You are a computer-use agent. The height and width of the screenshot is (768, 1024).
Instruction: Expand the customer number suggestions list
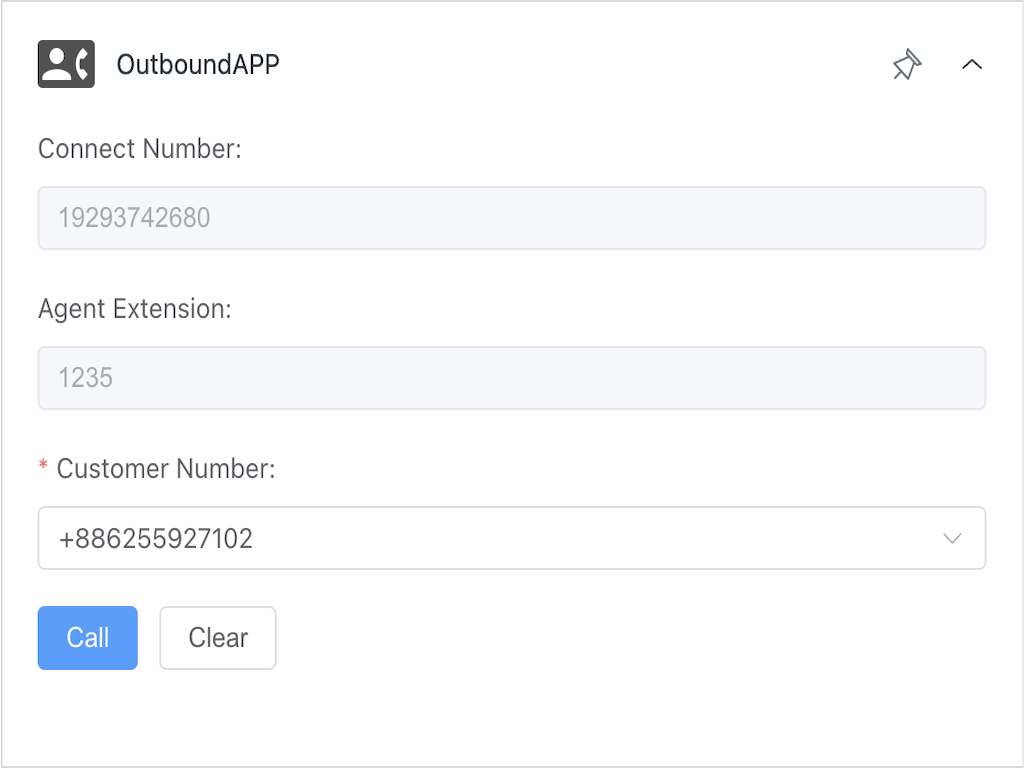tap(951, 538)
